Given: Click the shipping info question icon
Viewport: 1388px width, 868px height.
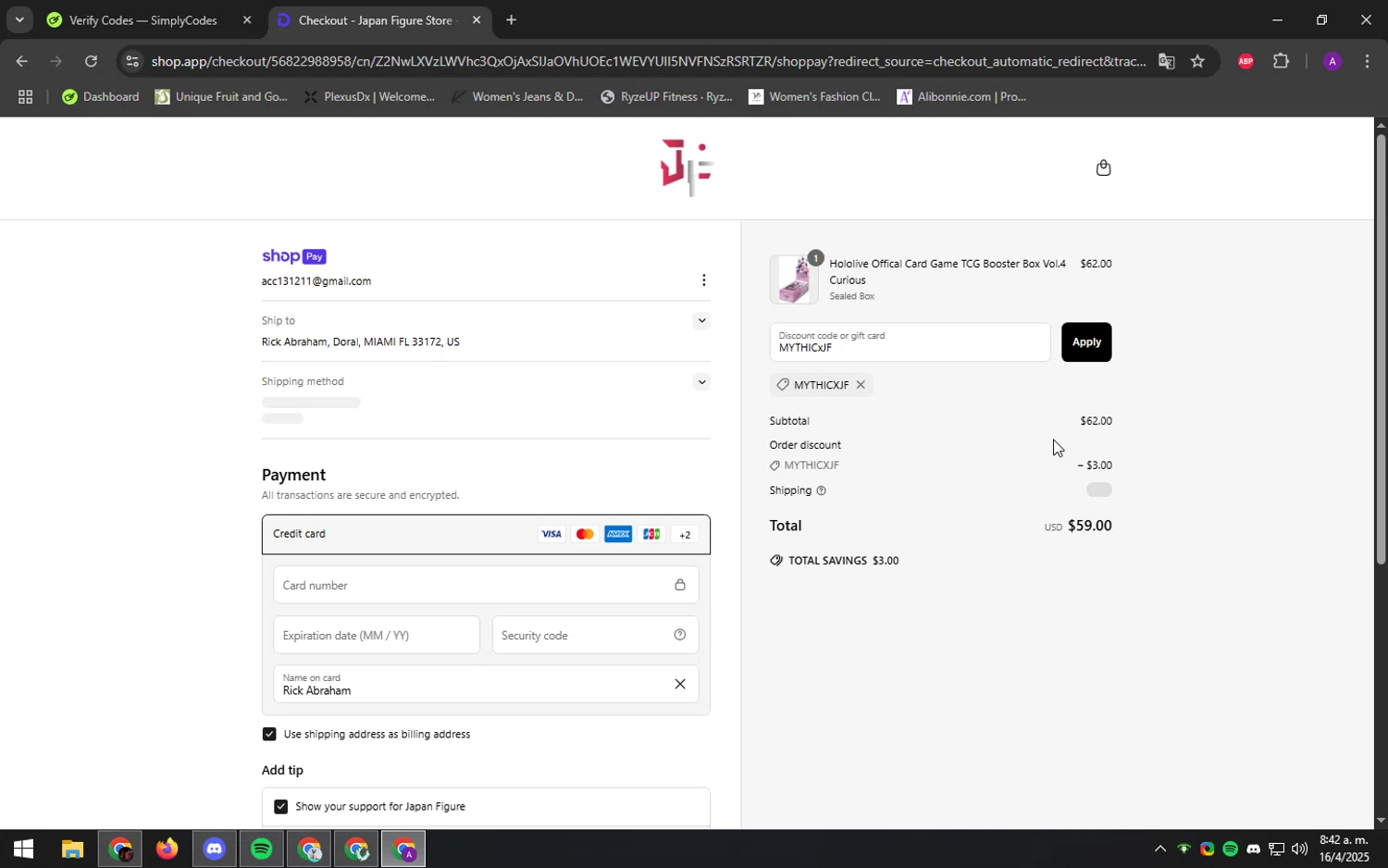Looking at the screenshot, I should [x=821, y=490].
